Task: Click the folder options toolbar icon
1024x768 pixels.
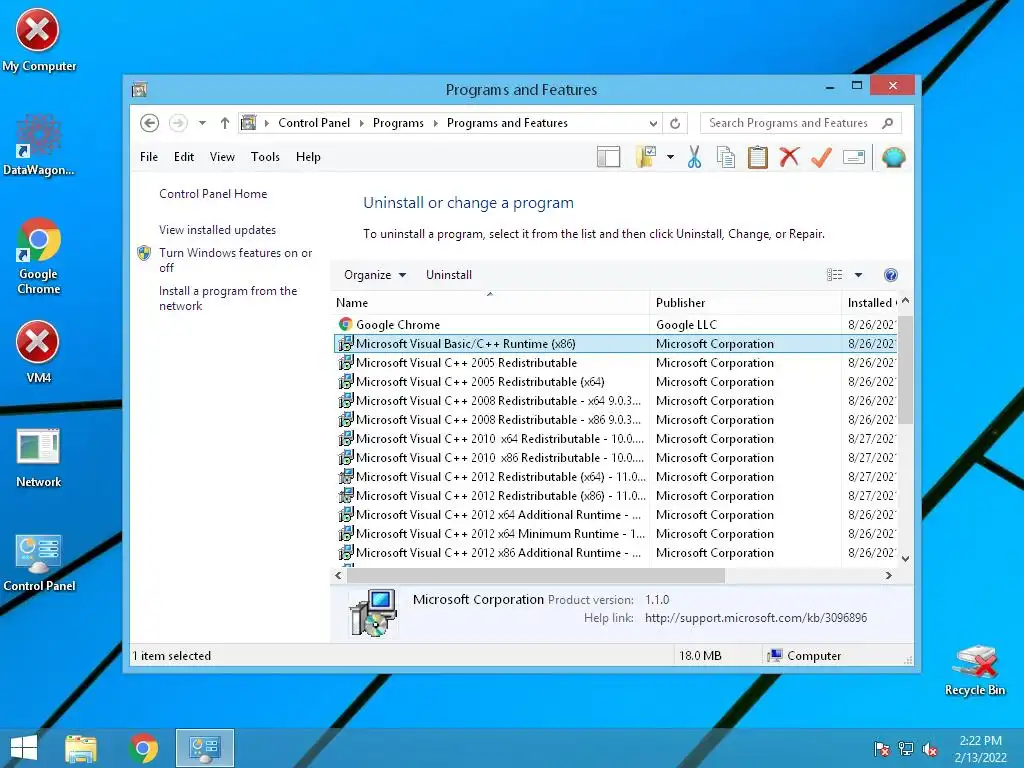Action: pyautogui.click(x=646, y=157)
